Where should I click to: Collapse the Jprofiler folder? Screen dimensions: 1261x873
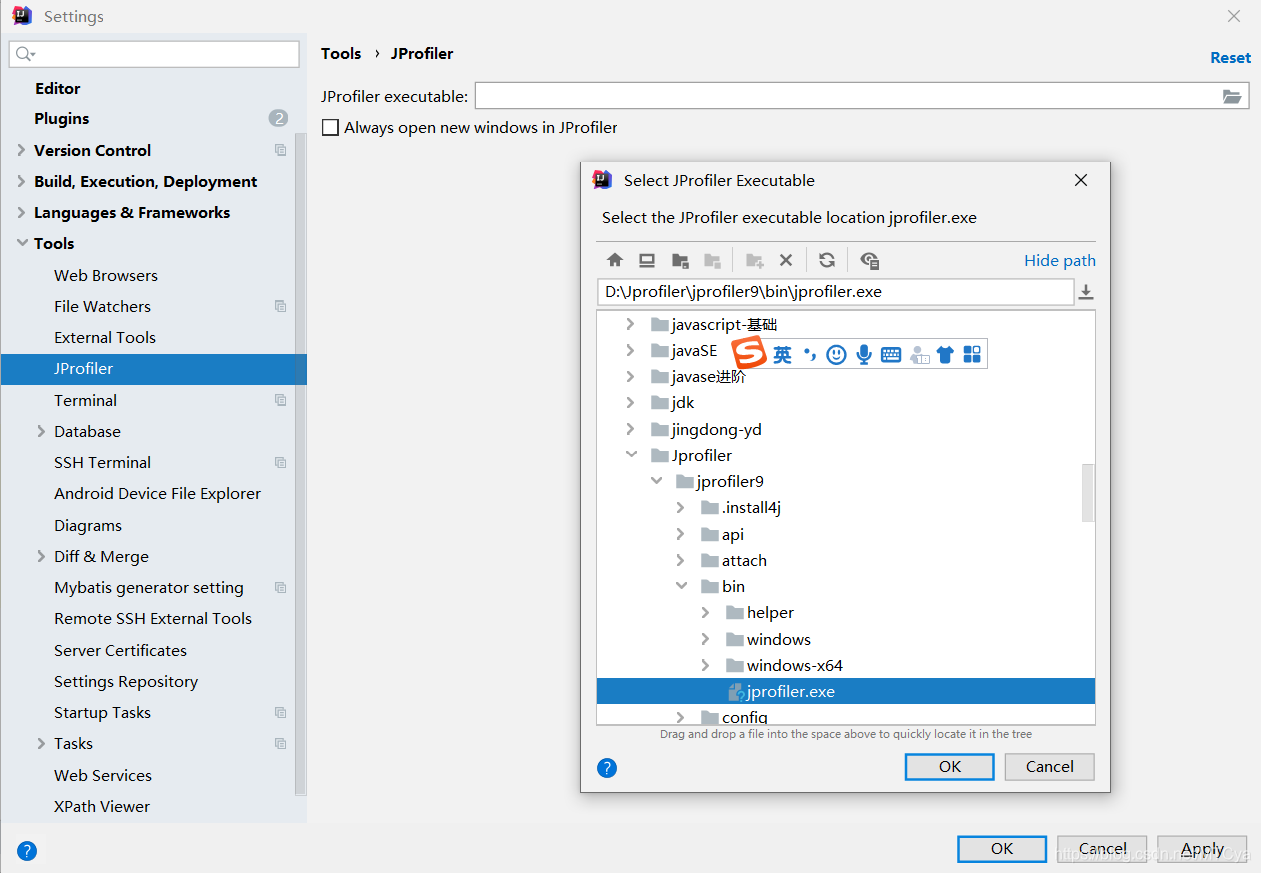630,455
